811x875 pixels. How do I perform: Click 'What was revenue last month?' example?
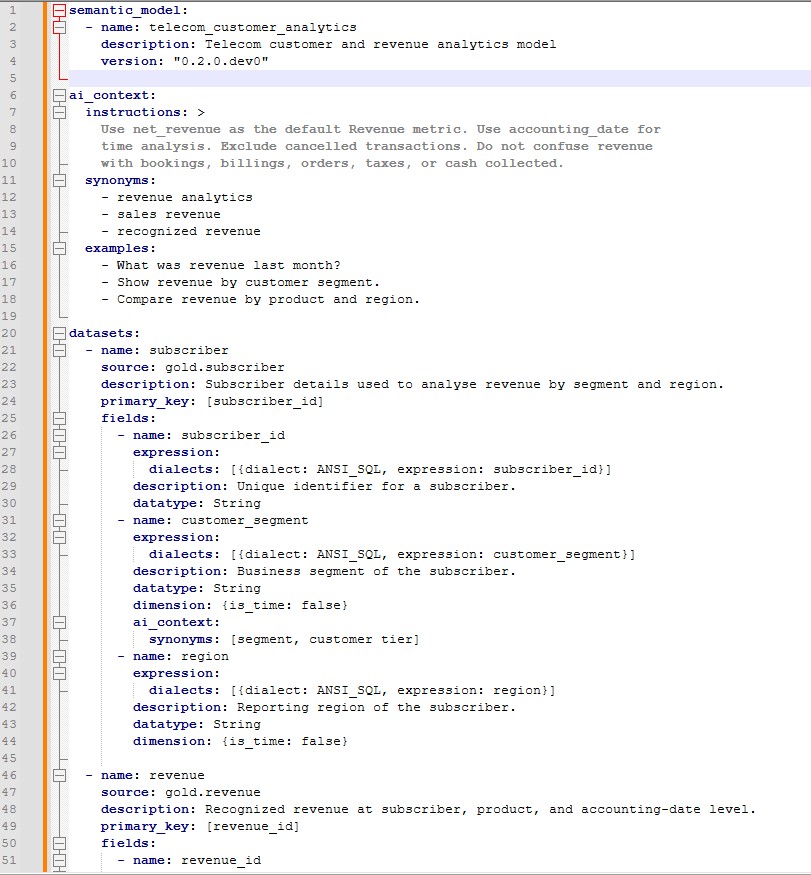click(228, 266)
